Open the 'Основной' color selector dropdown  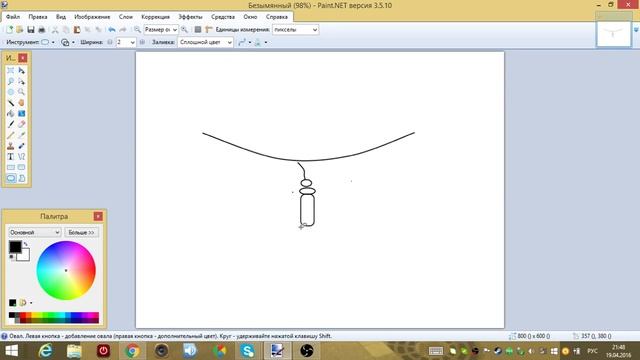(x=35, y=232)
